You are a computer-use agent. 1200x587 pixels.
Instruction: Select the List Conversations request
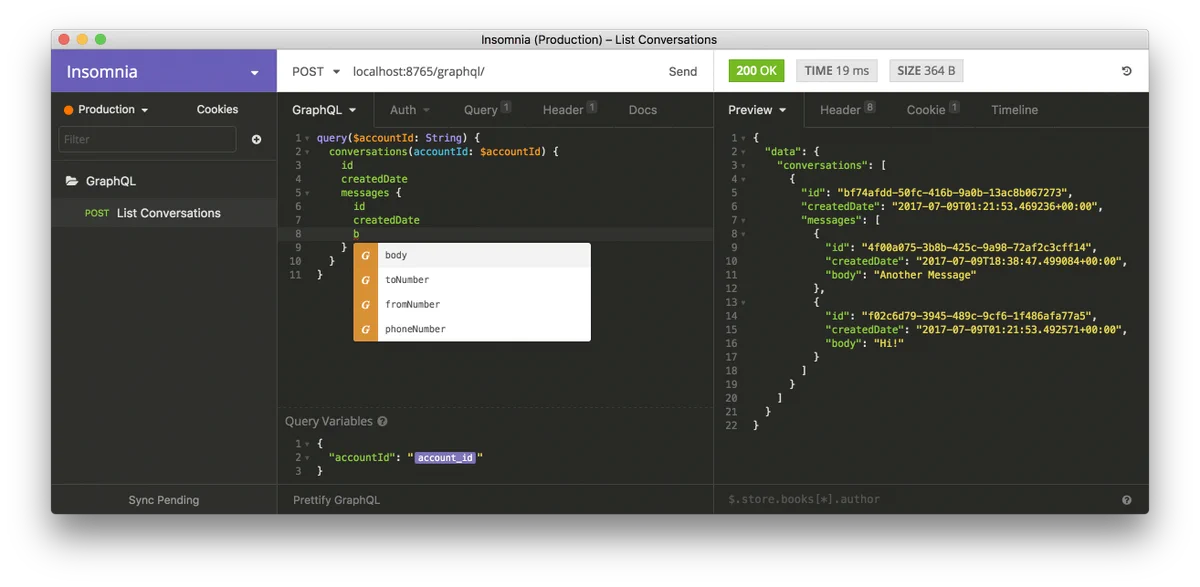coord(164,213)
